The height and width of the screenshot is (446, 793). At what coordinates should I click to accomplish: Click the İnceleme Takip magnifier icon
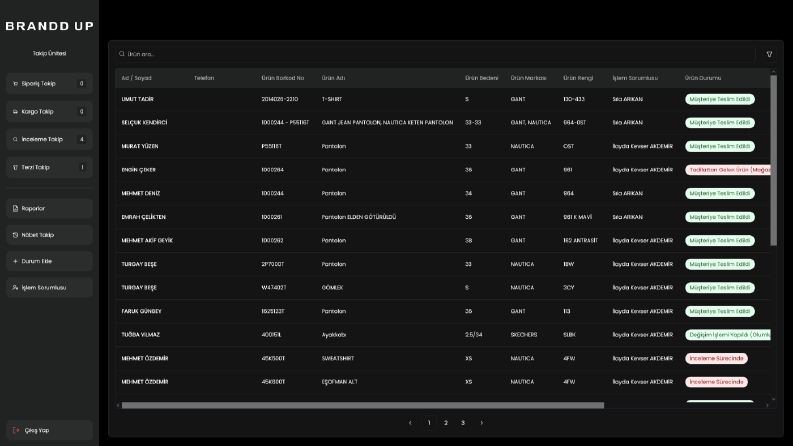(15, 140)
